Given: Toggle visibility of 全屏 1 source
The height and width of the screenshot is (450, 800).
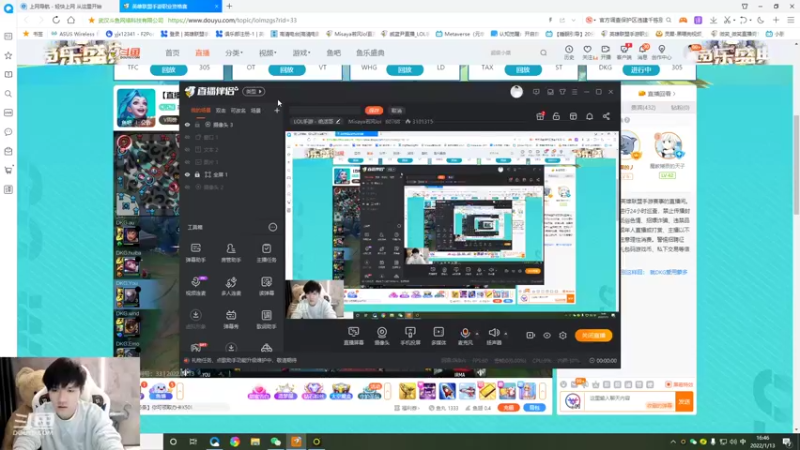Looking at the screenshot, I should pyautogui.click(x=187, y=174).
